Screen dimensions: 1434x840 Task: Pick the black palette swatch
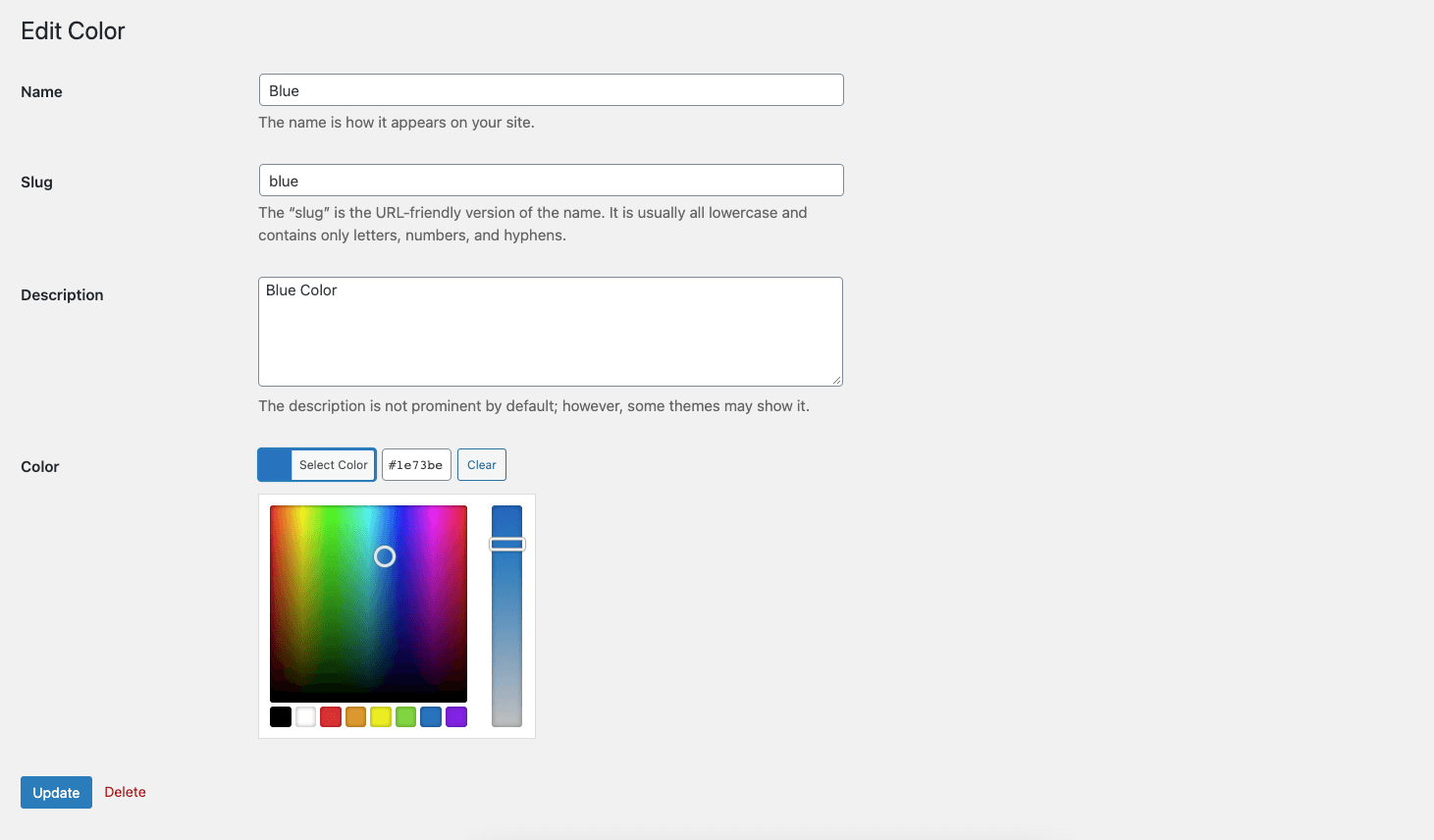(281, 717)
